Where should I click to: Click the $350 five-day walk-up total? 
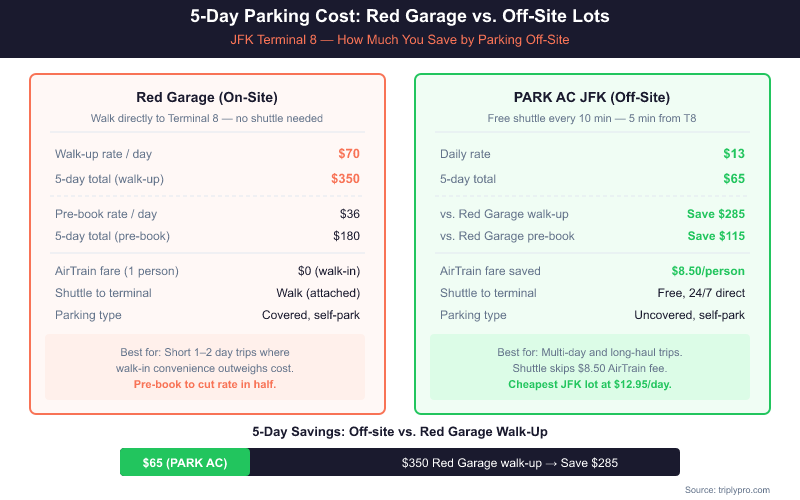tap(345, 179)
